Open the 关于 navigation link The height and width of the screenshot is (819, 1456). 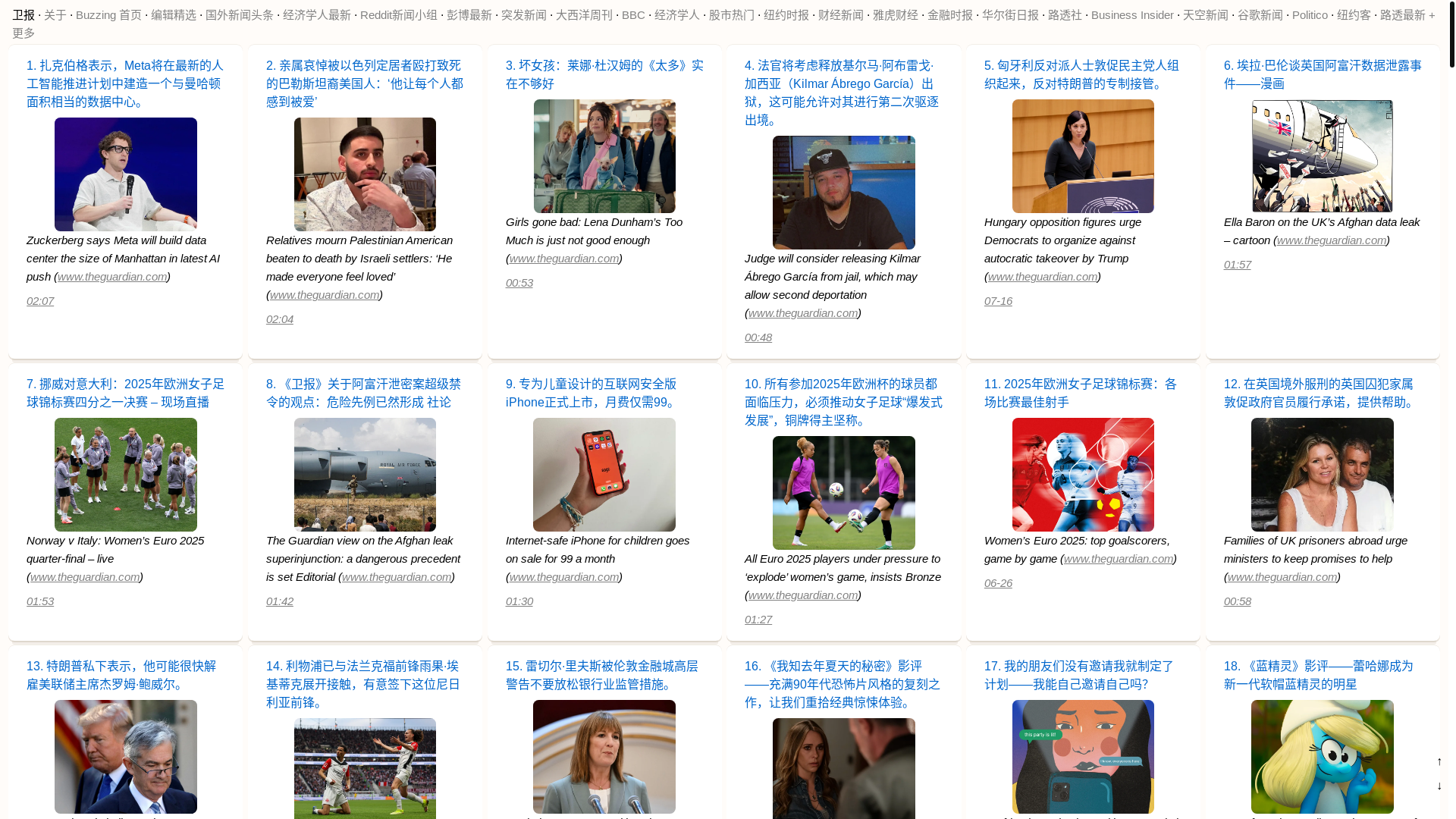point(55,15)
